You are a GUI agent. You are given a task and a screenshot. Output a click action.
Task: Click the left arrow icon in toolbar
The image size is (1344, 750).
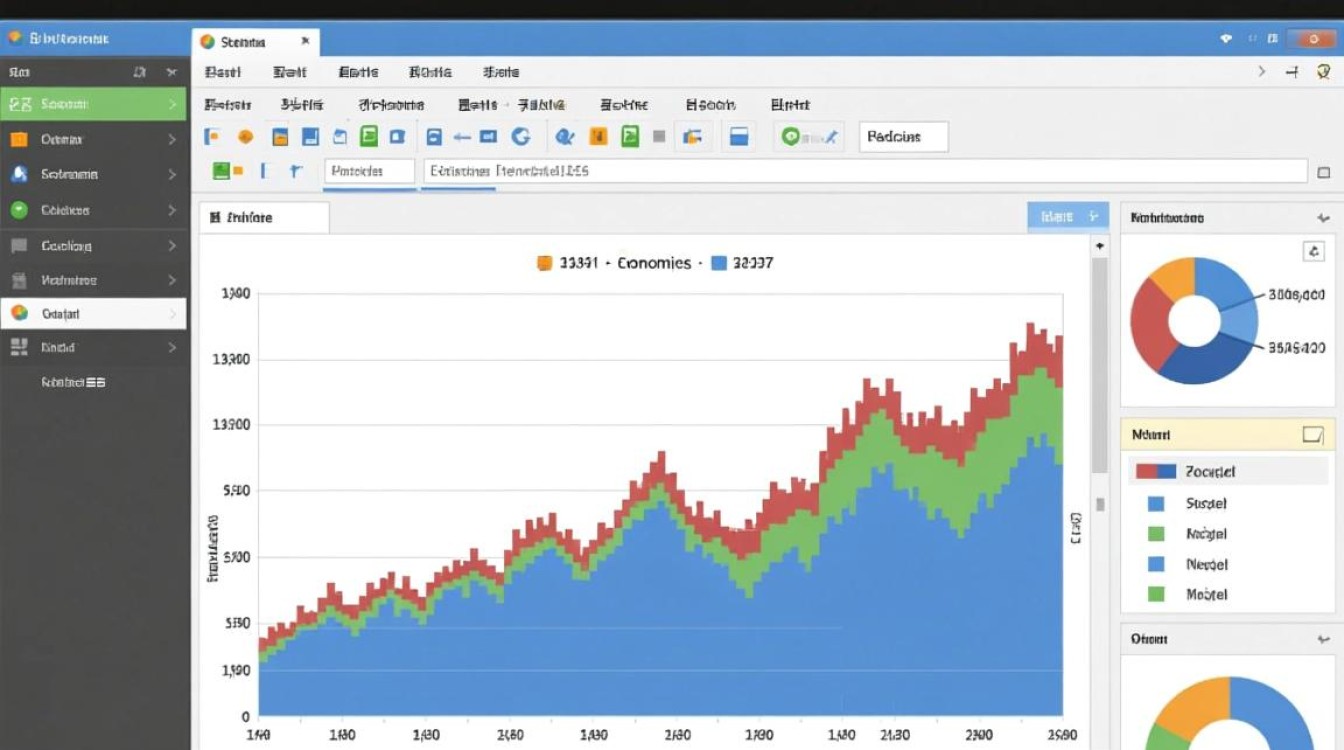[x=462, y=137]
